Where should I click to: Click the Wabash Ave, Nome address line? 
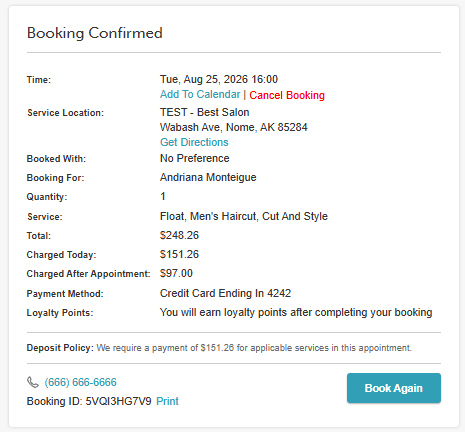(x=233, y=127)
